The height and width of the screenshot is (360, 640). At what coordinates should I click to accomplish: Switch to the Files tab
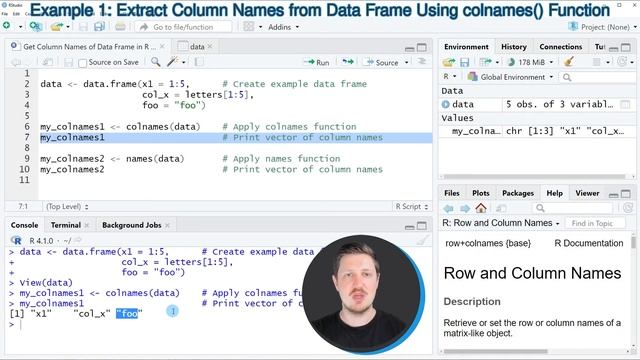451,193
